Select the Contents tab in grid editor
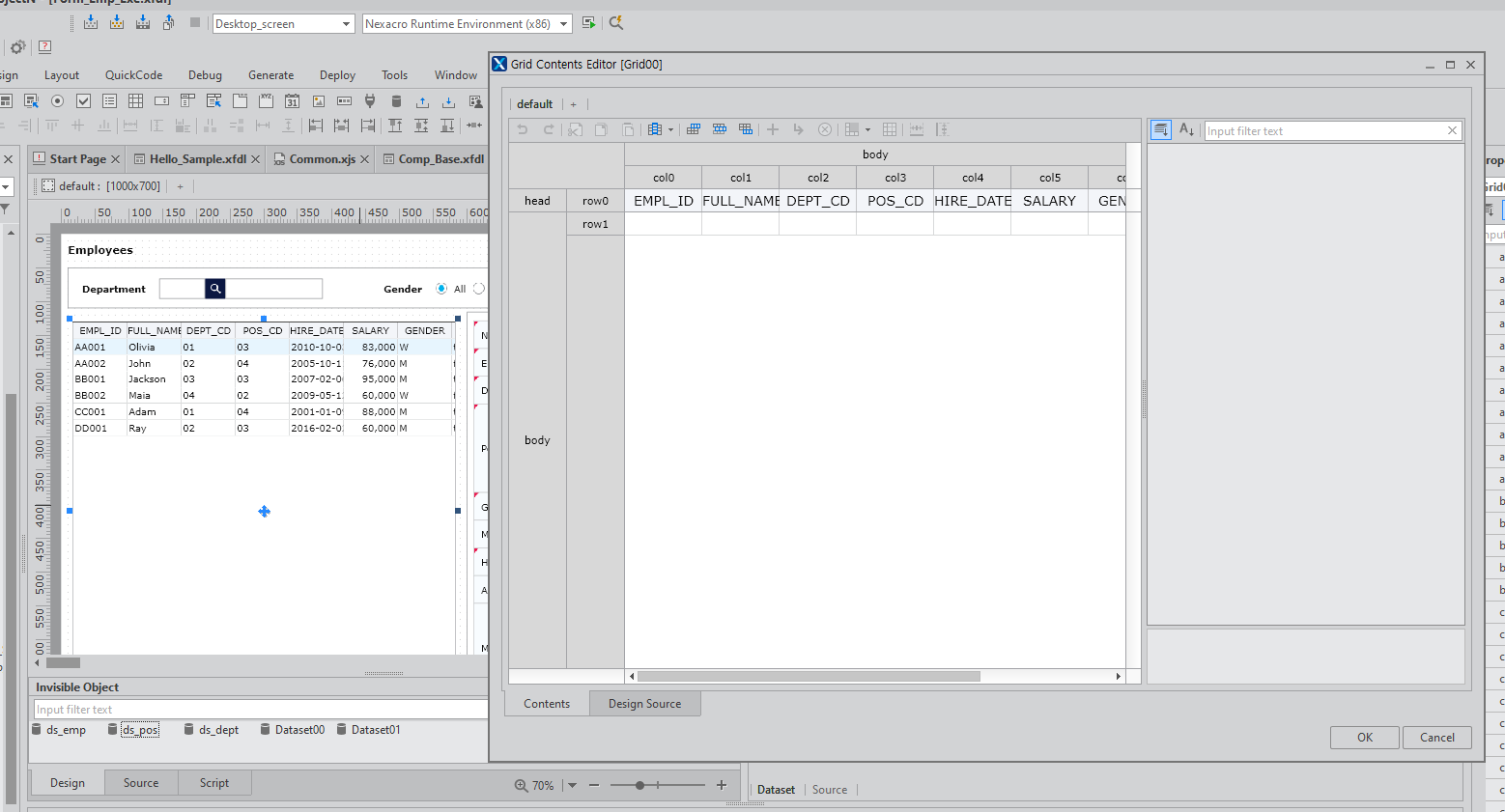The image size is (1505, 812). point(547,703)
